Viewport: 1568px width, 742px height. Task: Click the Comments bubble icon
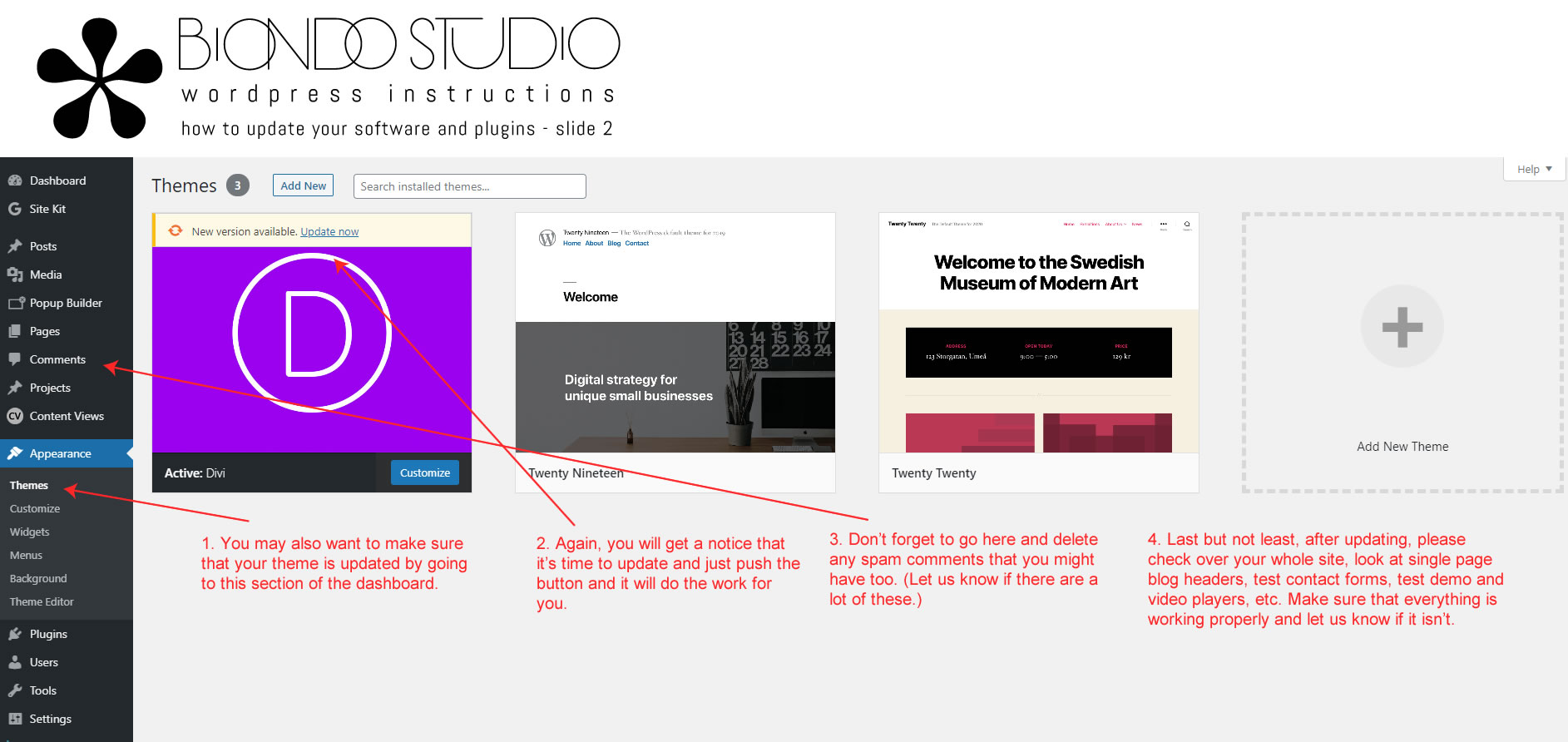pyautogui.click(x=15, y=359)
